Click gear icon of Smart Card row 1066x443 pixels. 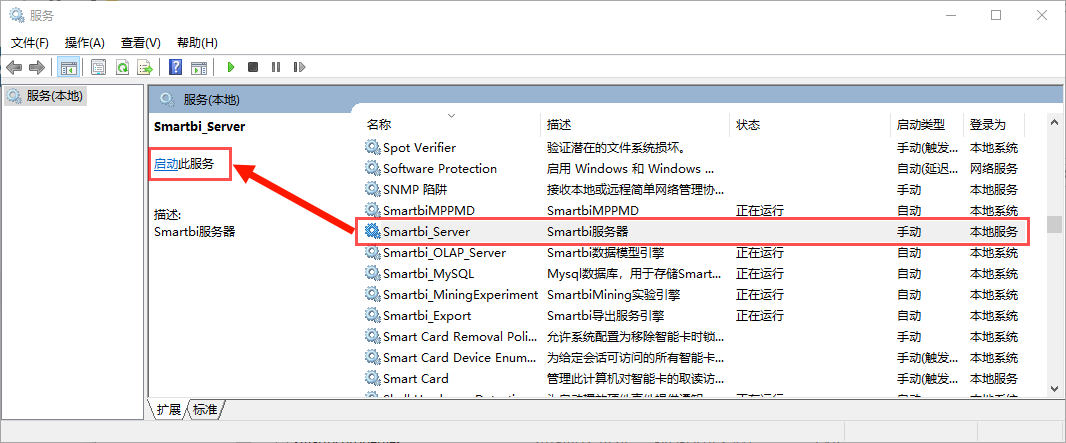click(x=373, y=378)
